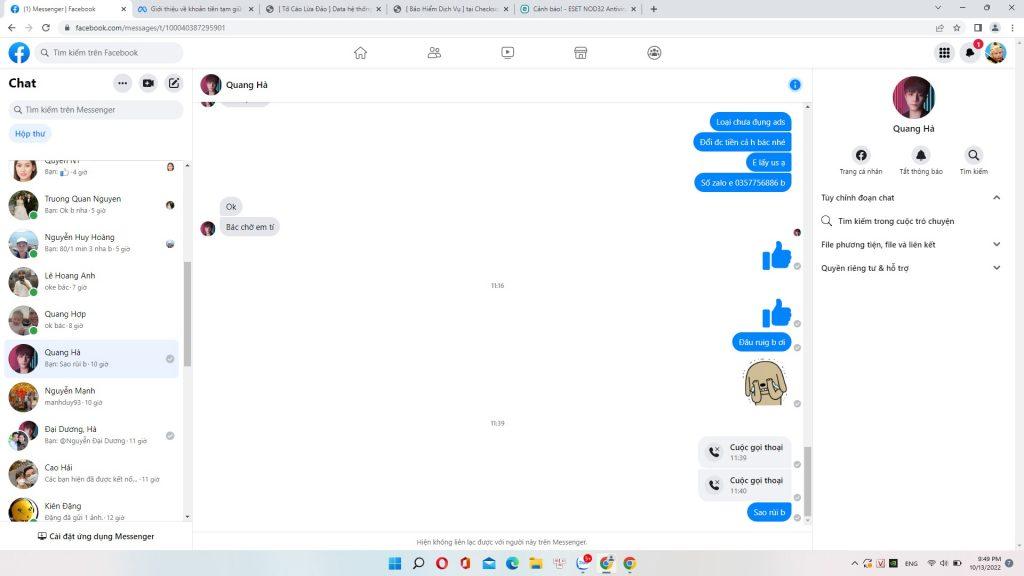Open the Facebook Watch video icon
This screenshot has width=1024, height=576.
pyautogui.click(x=507, y=53)
